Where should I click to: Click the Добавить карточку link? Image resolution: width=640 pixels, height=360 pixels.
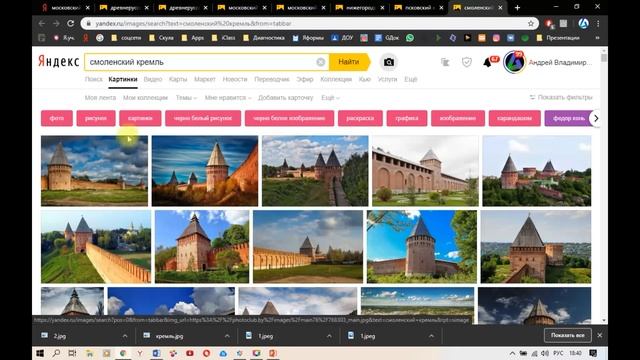[286, 98]
